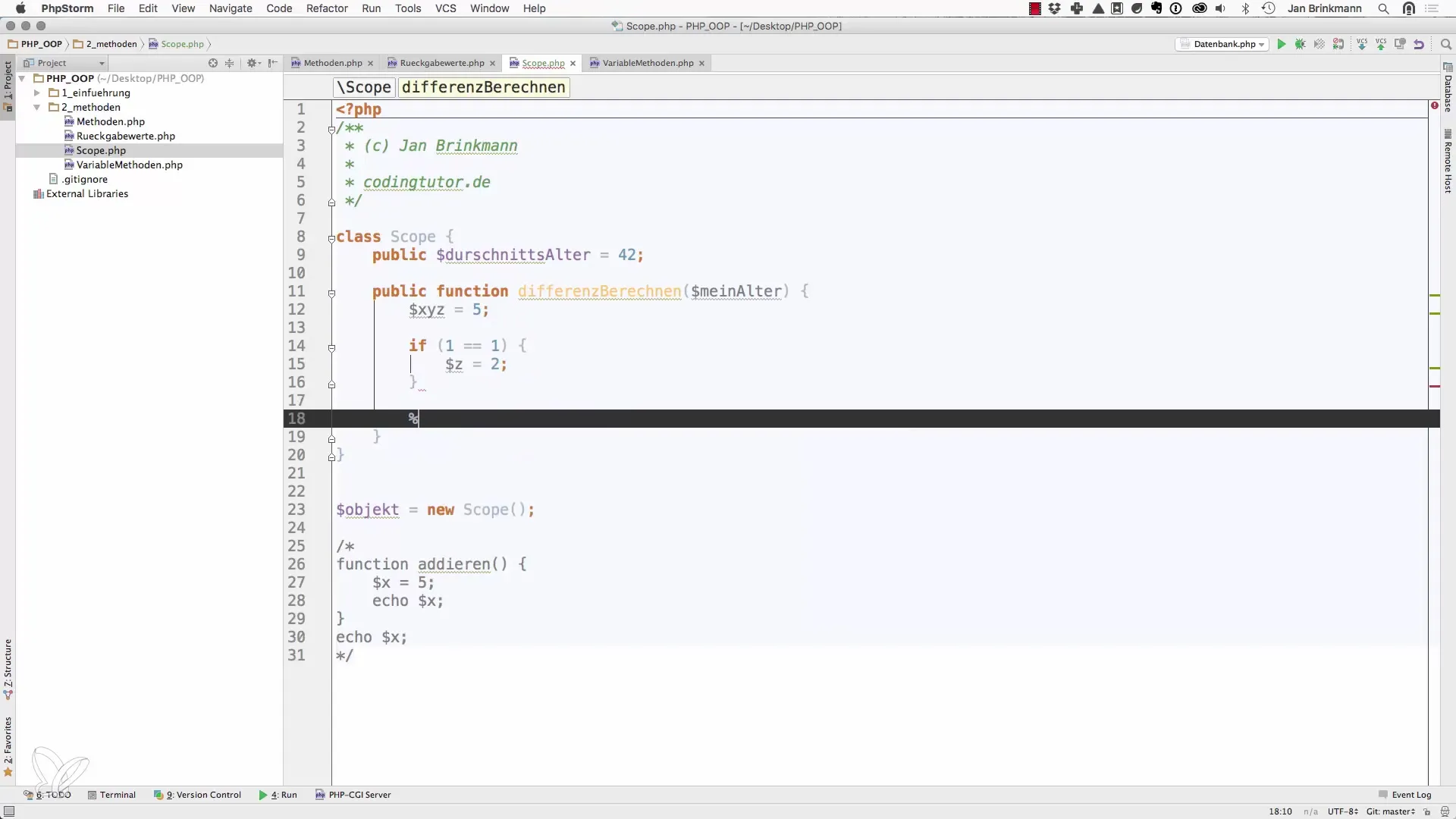Switch to the VariableMethoden.php tab
This screenshot has height=819, width=1456.
[x=648, y=63]
